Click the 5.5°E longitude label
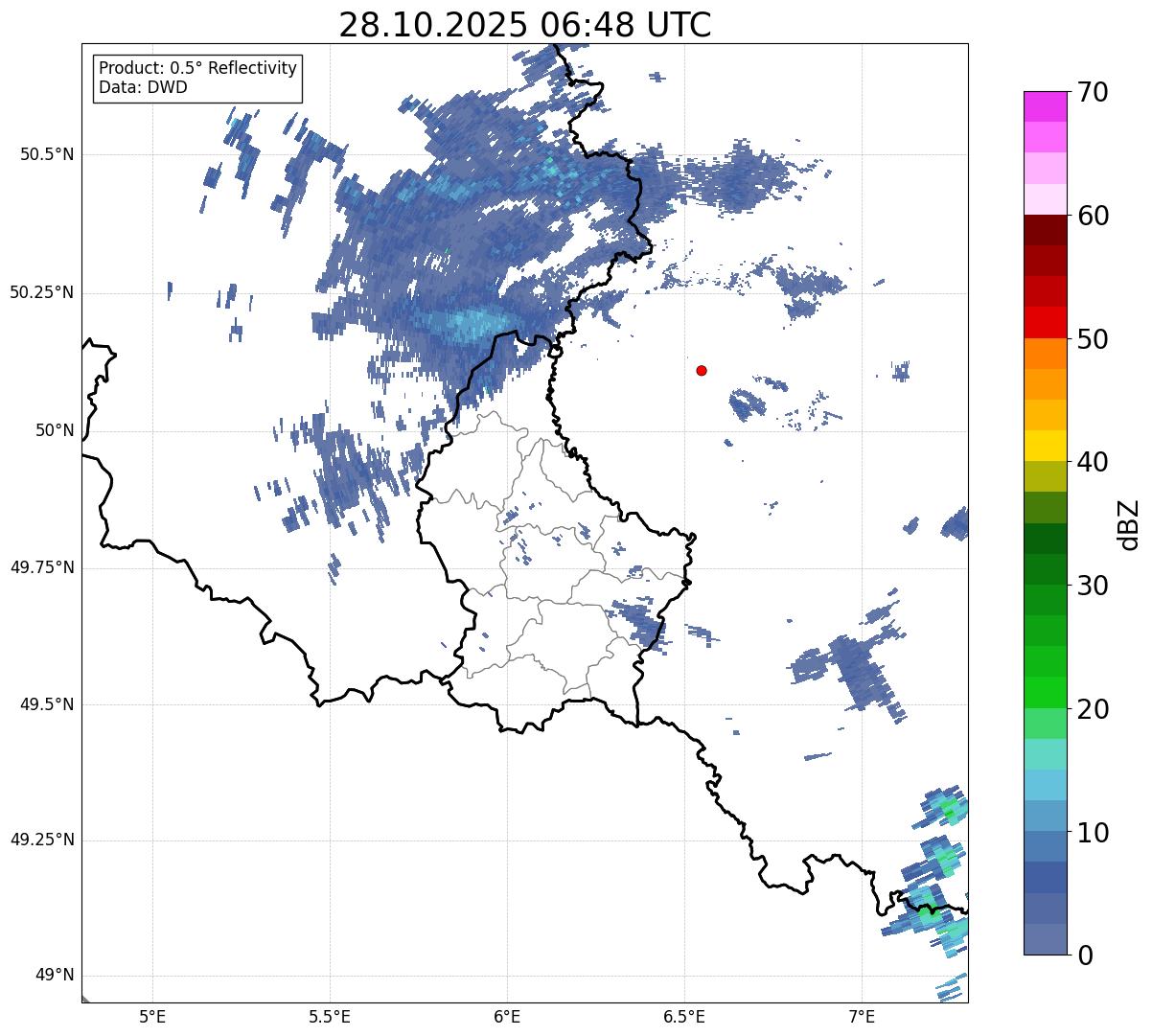The image size is (1152, 1036). (330, 1017)
